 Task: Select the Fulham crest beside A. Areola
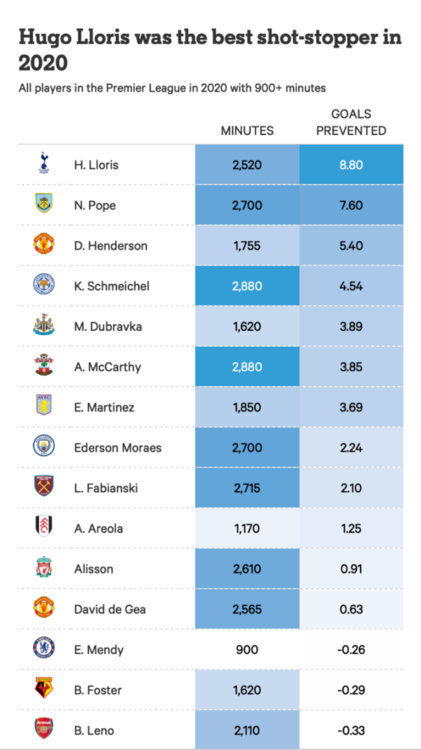(x=44, y=527)
